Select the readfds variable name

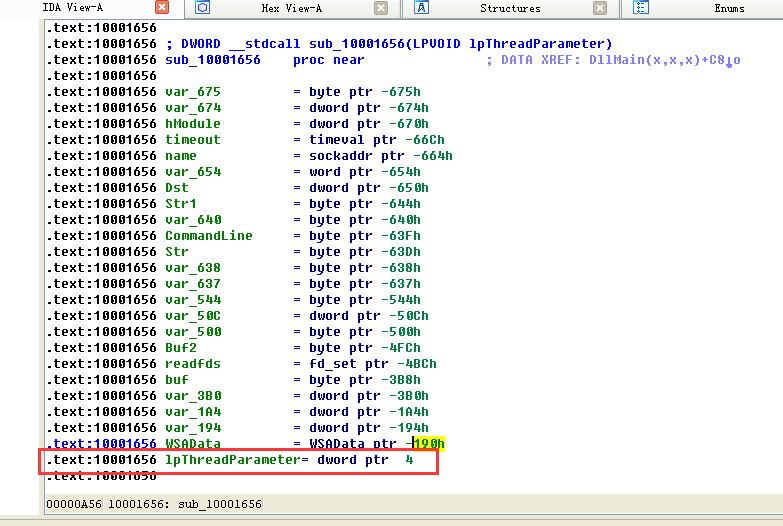click(x=193, y=364)
